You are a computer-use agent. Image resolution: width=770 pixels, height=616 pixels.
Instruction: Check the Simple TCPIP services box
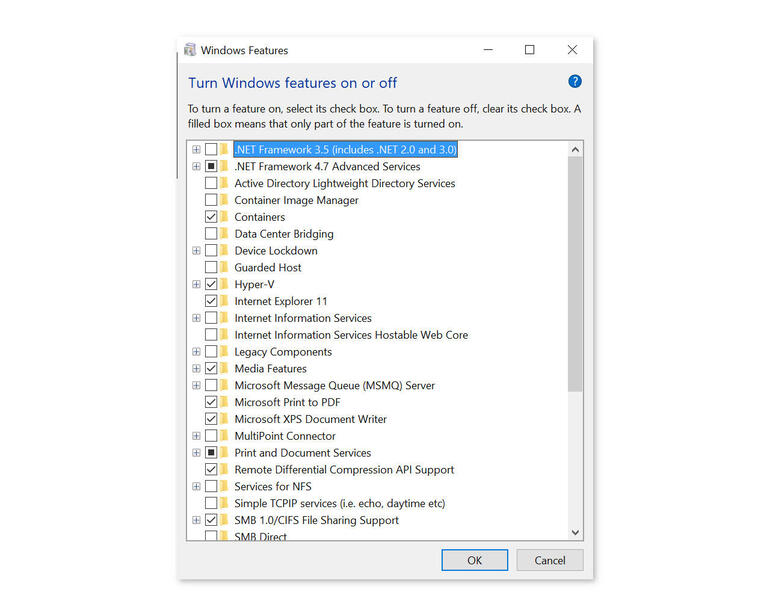point(211,503)
